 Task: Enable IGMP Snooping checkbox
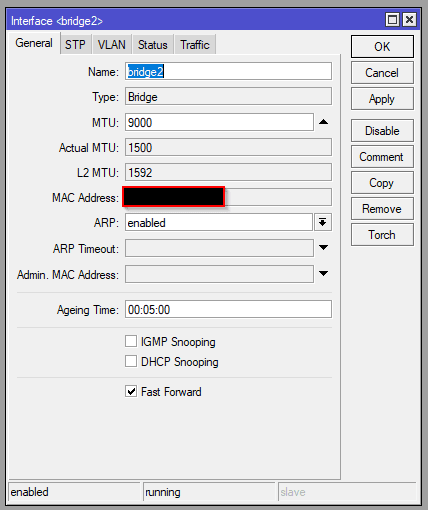(131, 341)
